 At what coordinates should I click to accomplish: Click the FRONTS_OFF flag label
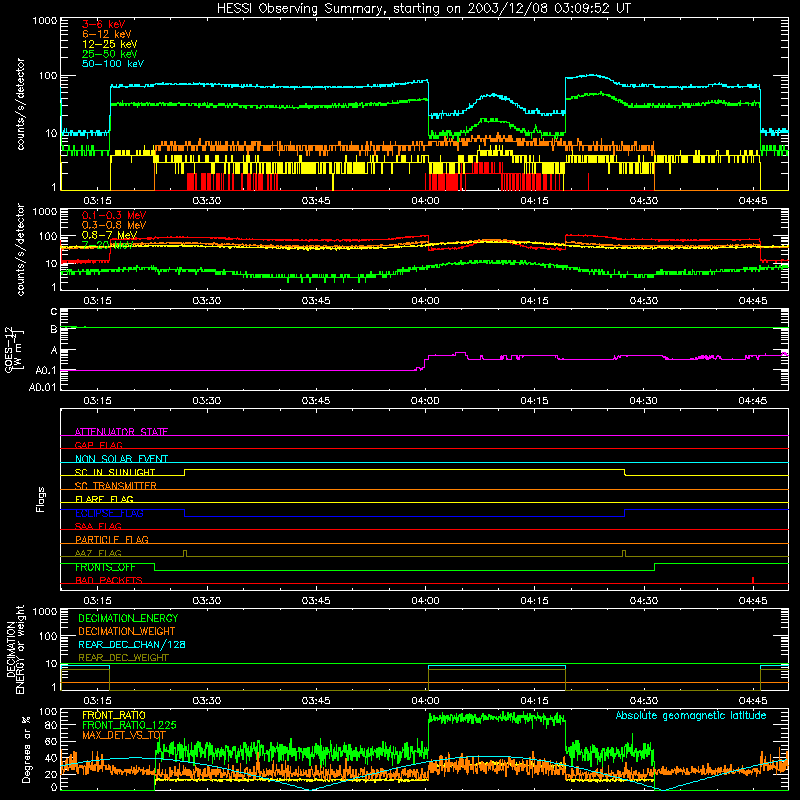[x=105, y=567]
